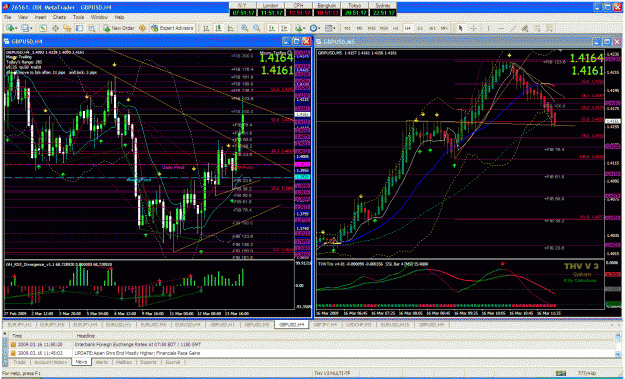This screenshot has width=625, height=379.
Task: Set timeframe to D1
Action: click(420, 28)
